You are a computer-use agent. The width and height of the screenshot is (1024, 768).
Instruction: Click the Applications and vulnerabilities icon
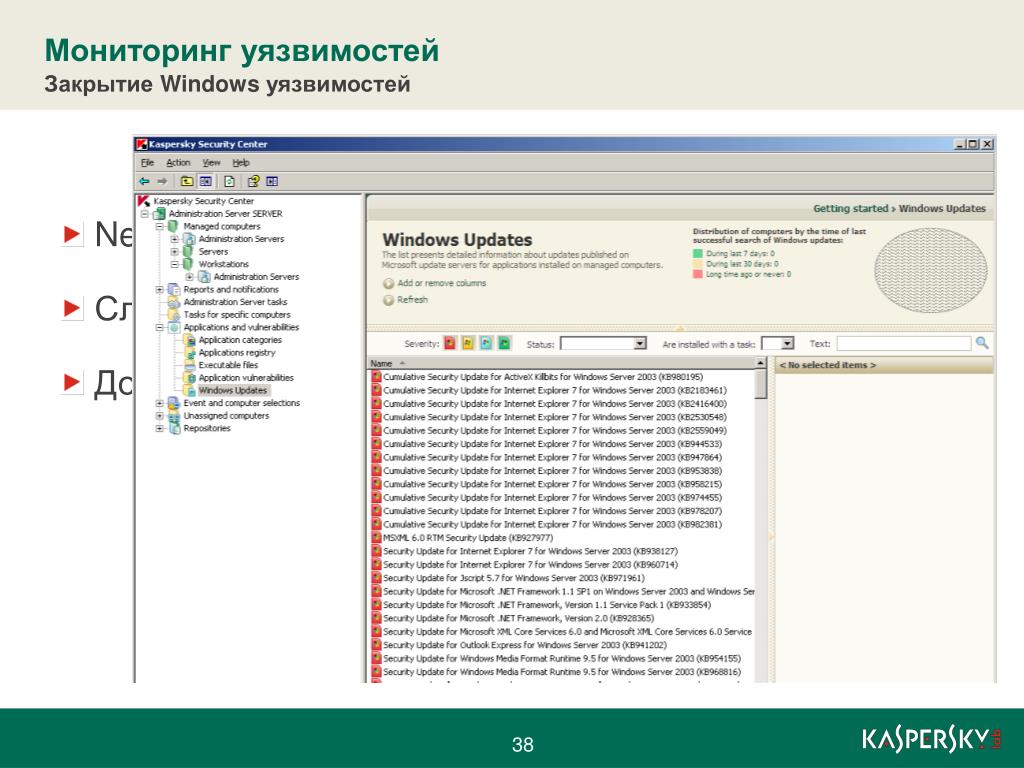point(174,327)
